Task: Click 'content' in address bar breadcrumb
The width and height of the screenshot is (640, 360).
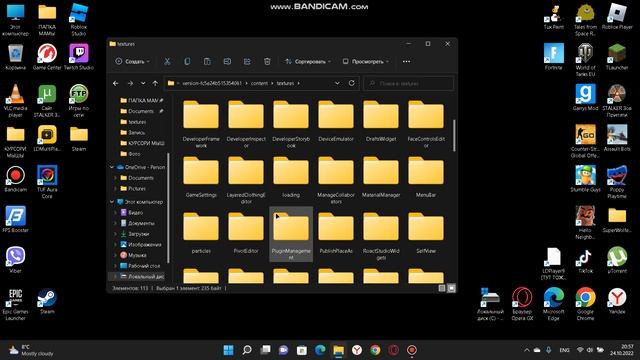Action: pos(259,83)
